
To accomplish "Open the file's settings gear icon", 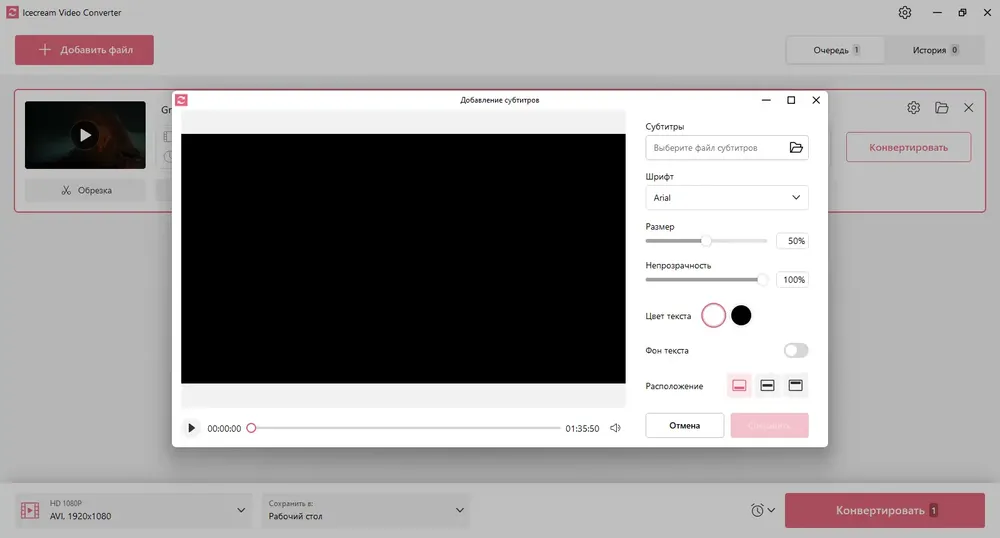I will pyautogui.click(x=913, y=108).
